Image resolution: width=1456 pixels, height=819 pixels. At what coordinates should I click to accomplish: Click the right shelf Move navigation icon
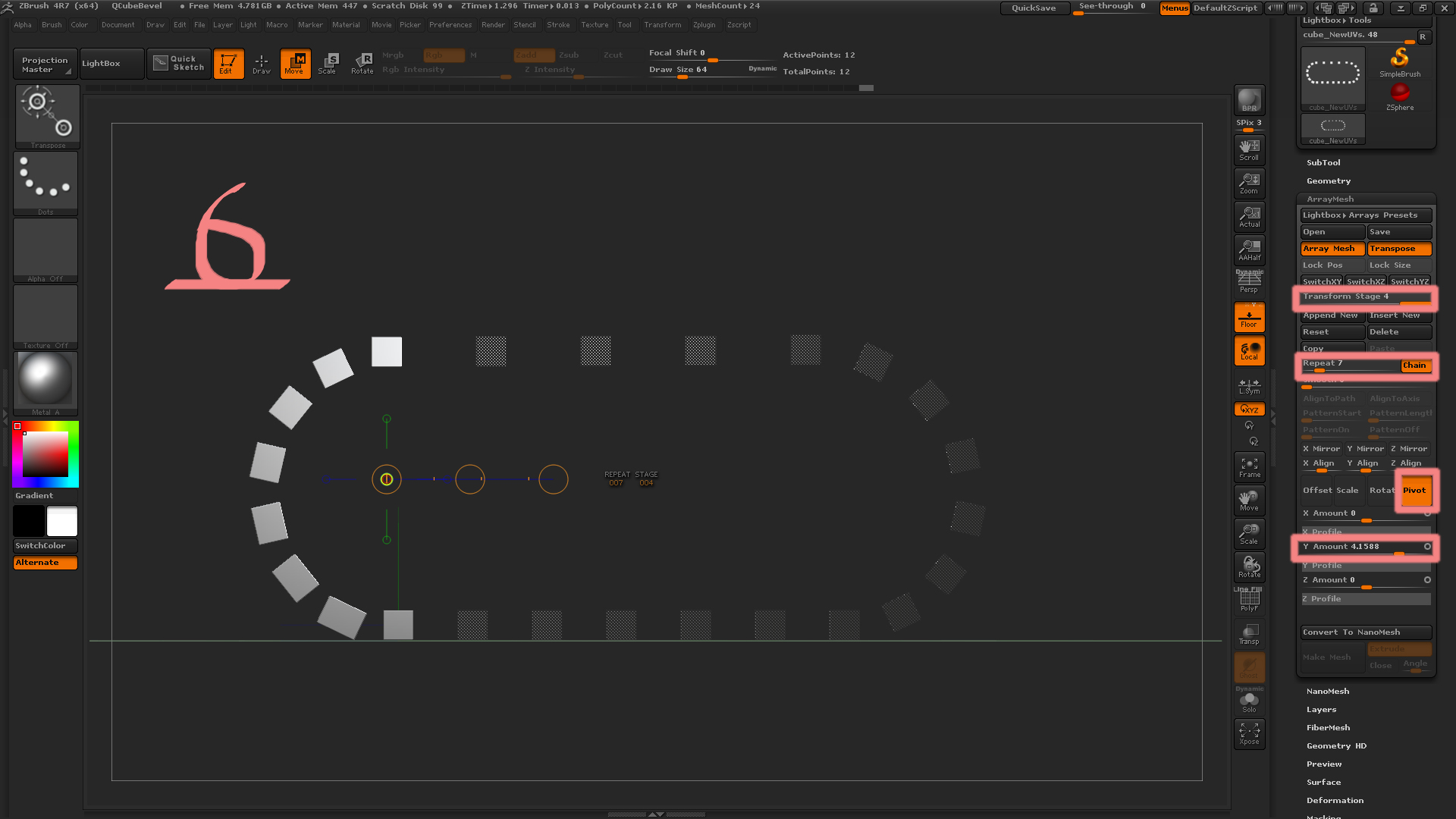1249,500
